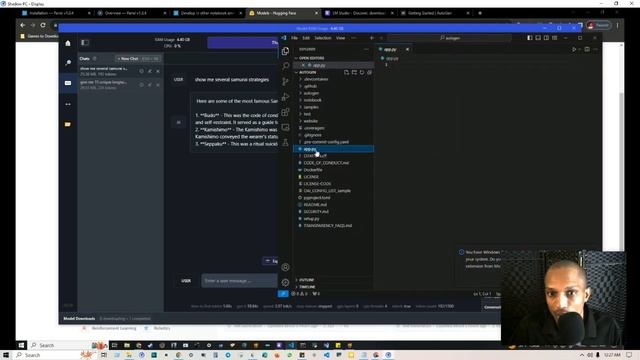The height and width of the screenshot is (360, 640).
Task: Click LM Studio user message input field
Action: [x=239, y=281]
